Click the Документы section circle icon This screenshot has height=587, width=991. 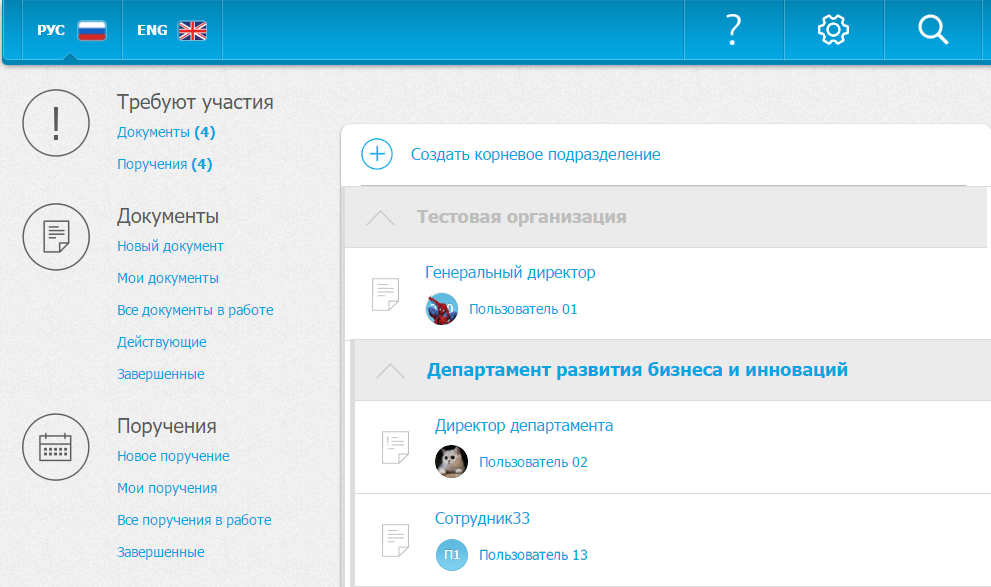click(56, 237)
